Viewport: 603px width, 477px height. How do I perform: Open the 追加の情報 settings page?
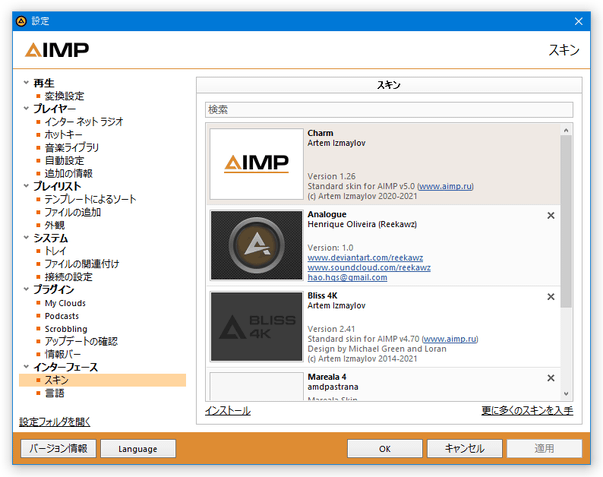pos(68,173)
